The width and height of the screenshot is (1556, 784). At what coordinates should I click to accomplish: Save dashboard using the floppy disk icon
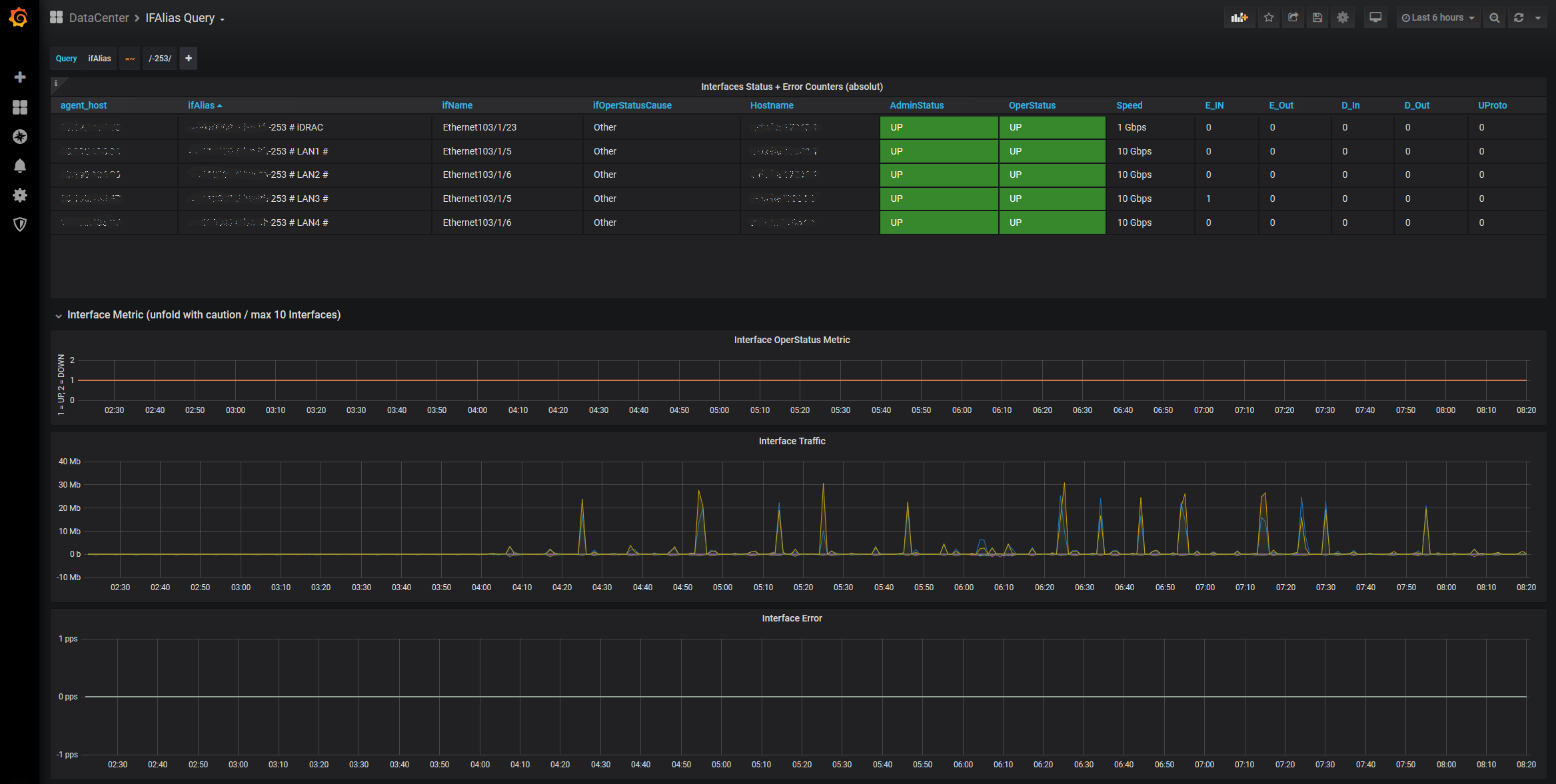1317,18
